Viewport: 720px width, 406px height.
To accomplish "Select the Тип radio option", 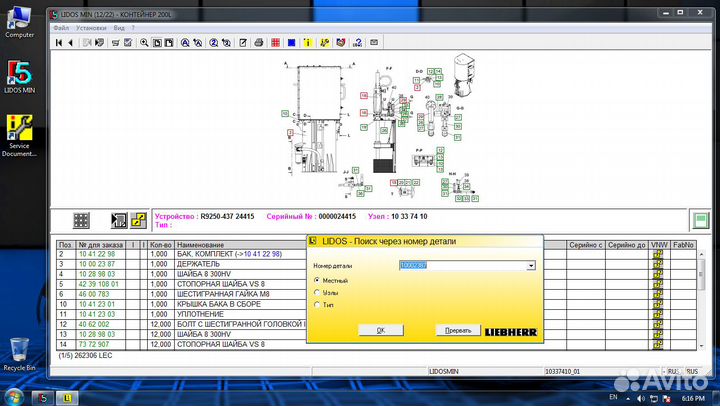I will click(x=318, y=304).
